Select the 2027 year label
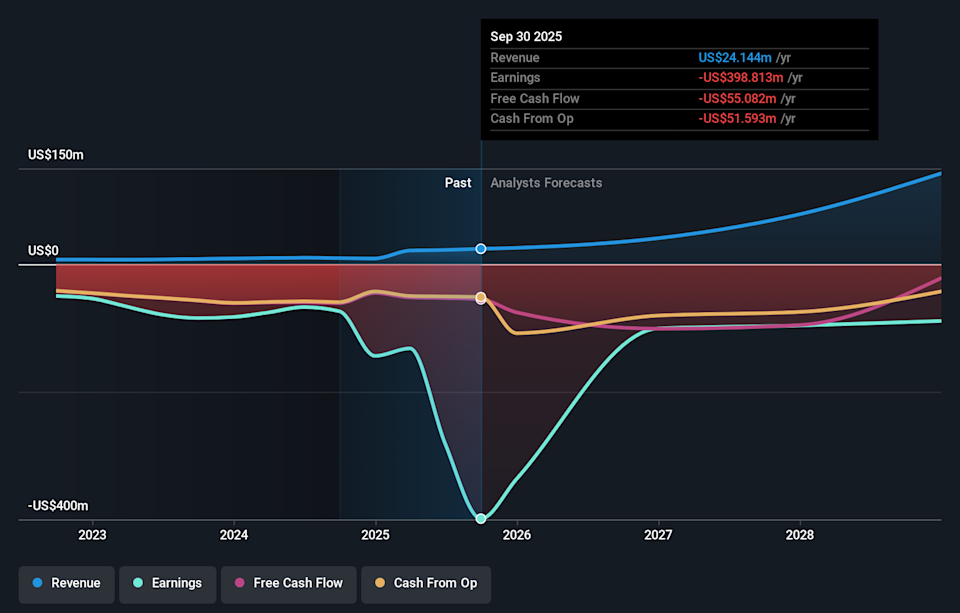Viewport: 960px width, 613px height. 658,535
